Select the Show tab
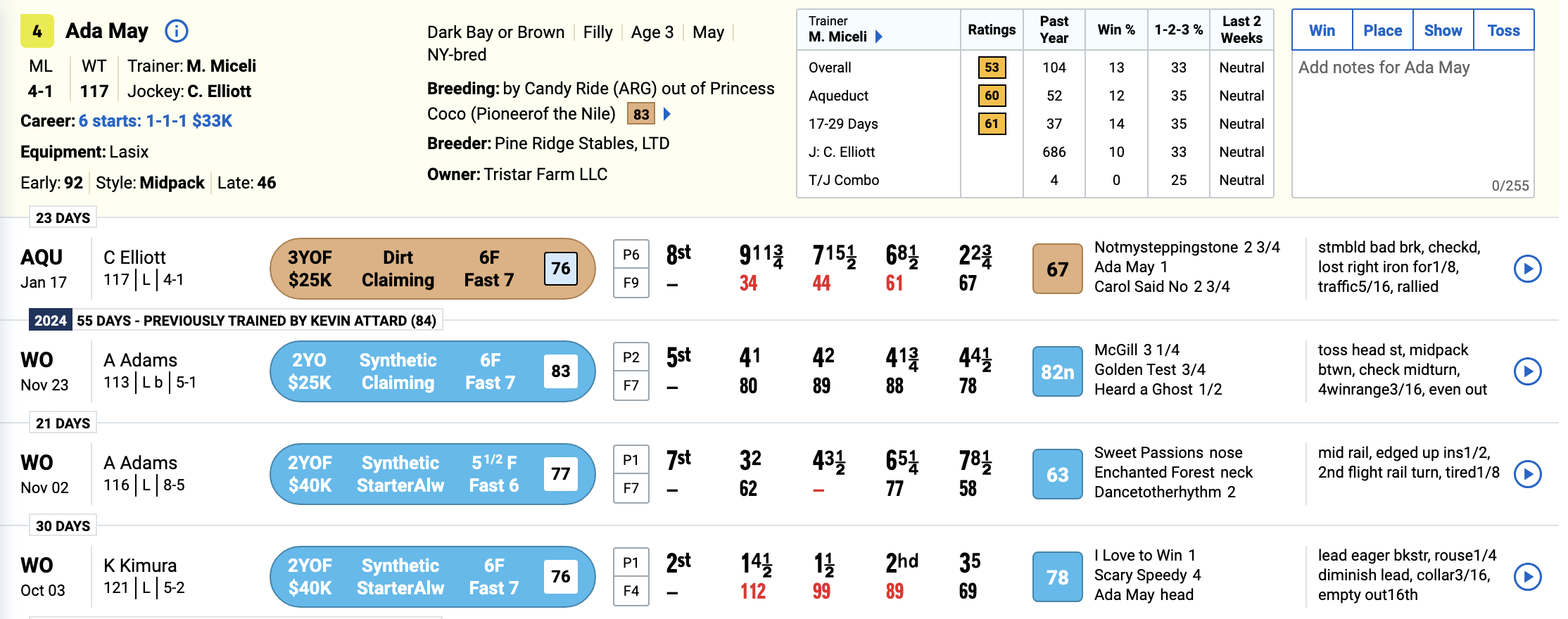 click(x=1443, y=30)
